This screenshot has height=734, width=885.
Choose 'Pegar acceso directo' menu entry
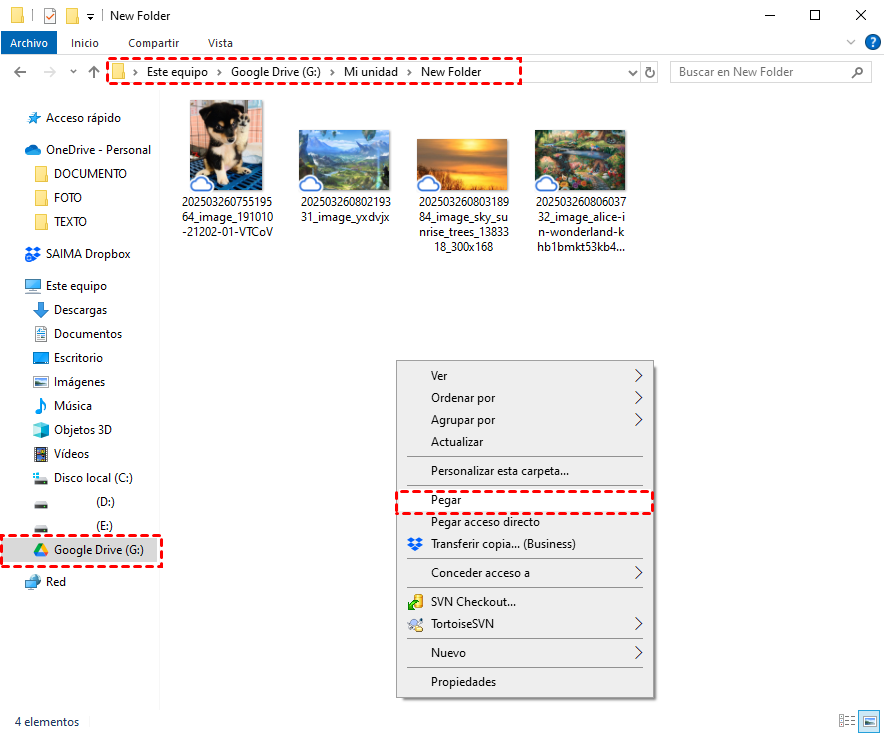coord(525,522)
